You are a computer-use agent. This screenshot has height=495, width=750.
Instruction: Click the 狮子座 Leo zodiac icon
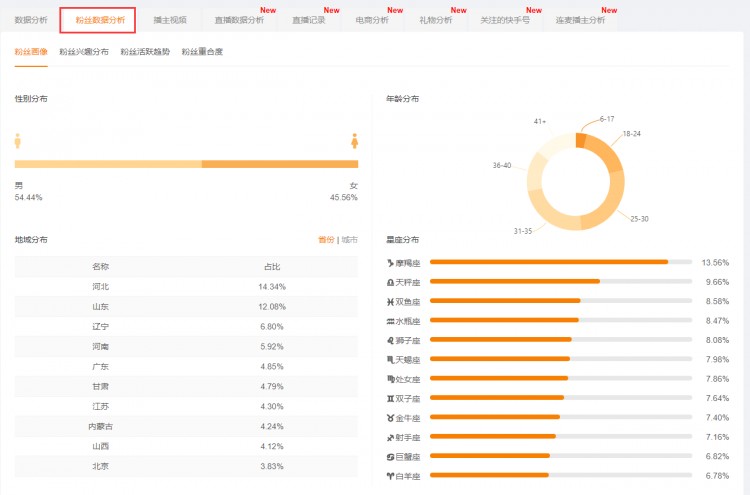[x=390, y=340]
